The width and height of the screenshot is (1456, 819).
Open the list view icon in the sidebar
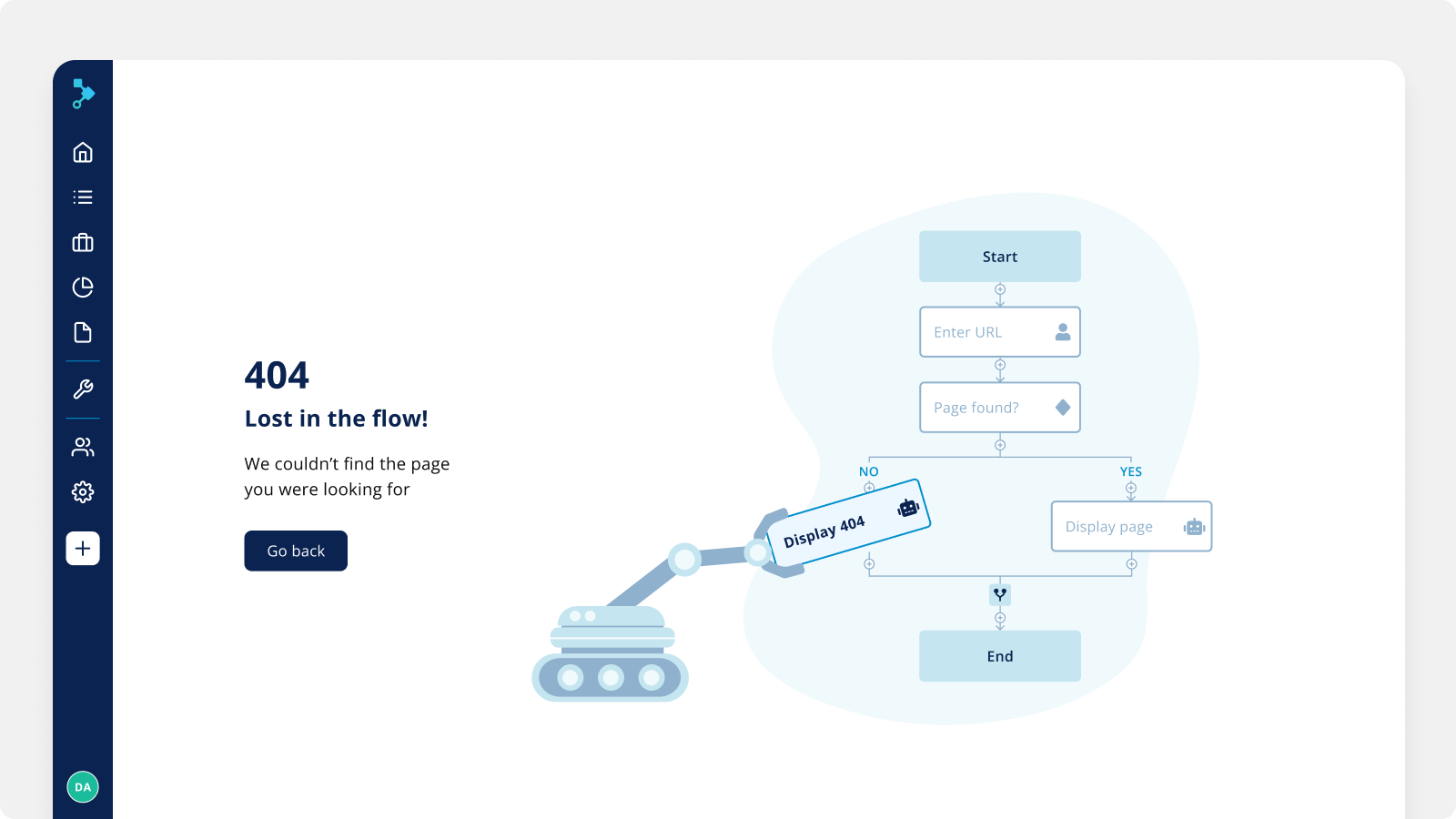coord(83,197)
